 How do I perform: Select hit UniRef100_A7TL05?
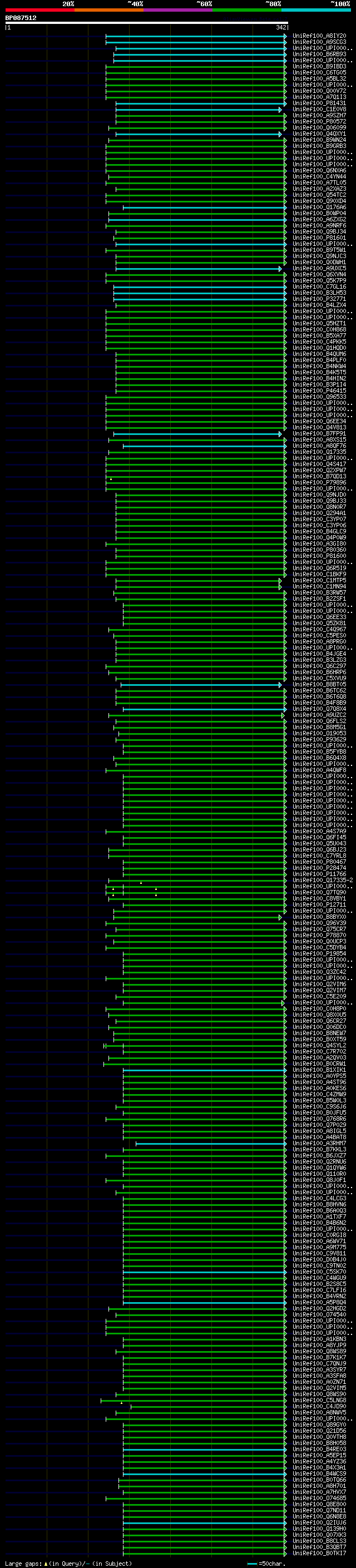coord(319,182)
